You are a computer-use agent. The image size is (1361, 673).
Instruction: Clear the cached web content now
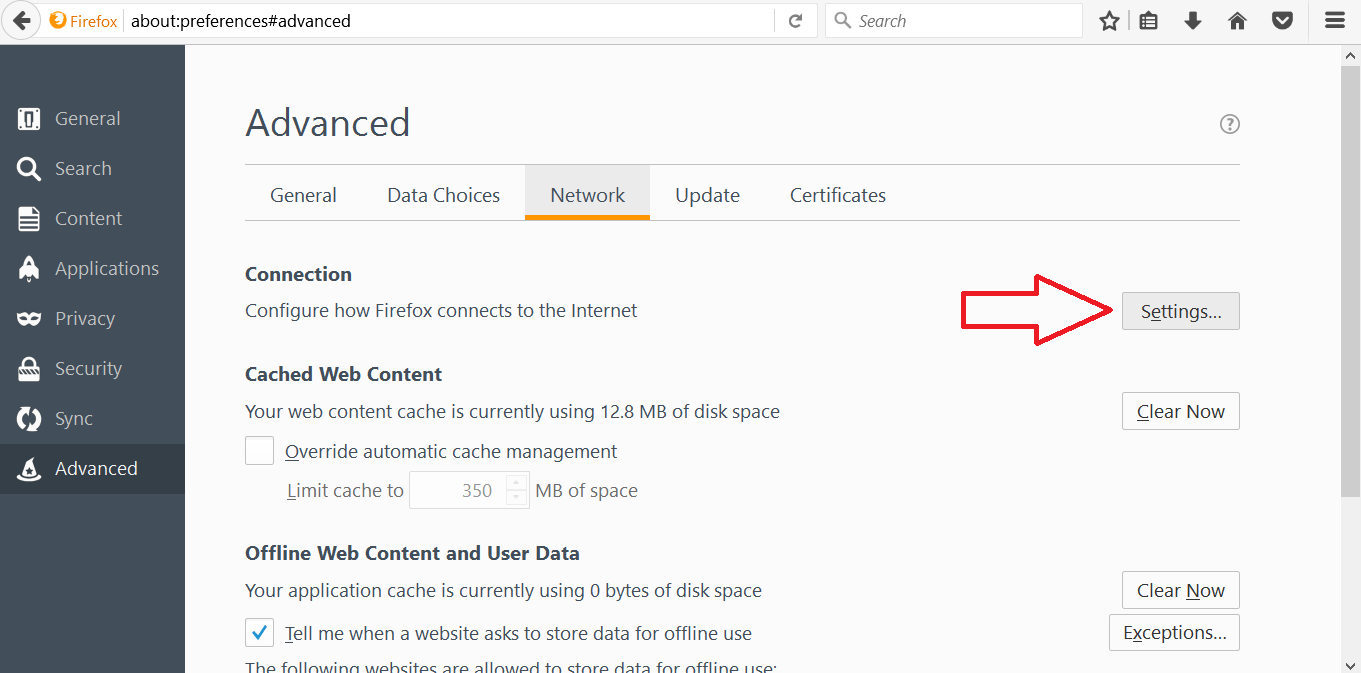1180,411
